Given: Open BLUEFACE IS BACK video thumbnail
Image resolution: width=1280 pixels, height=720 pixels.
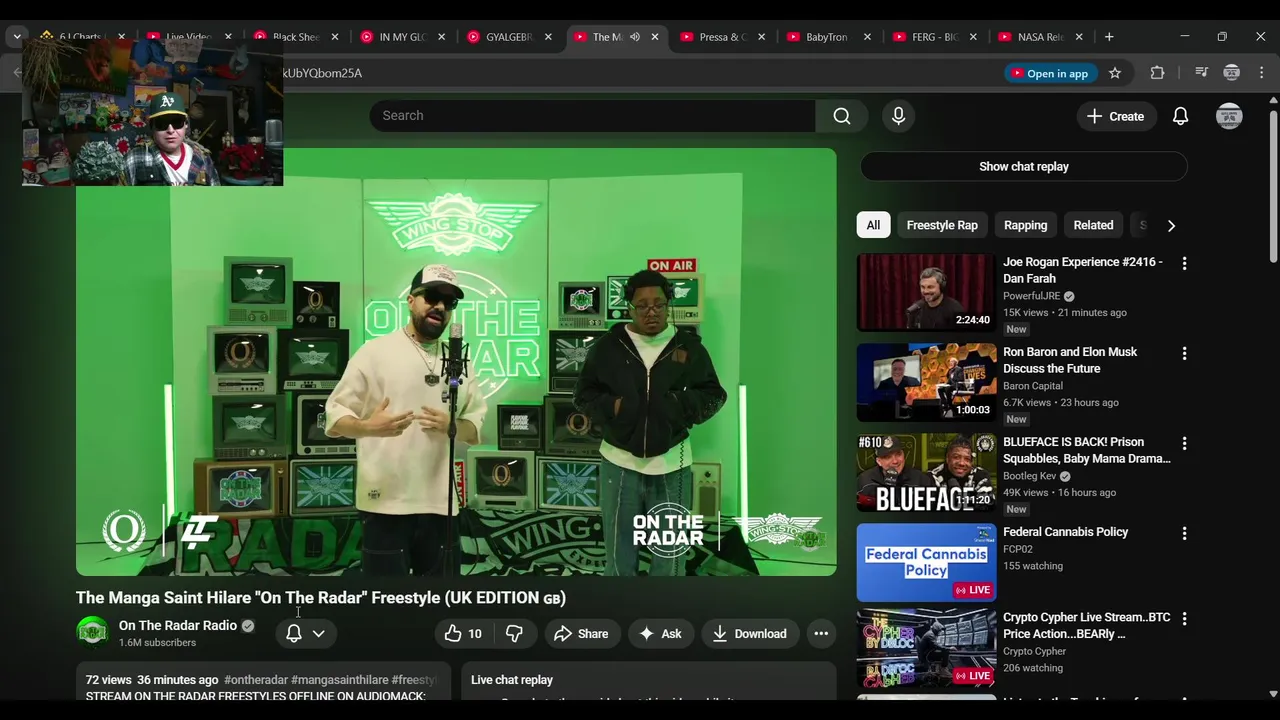Looking at the screenshot, I should (927, 472).
